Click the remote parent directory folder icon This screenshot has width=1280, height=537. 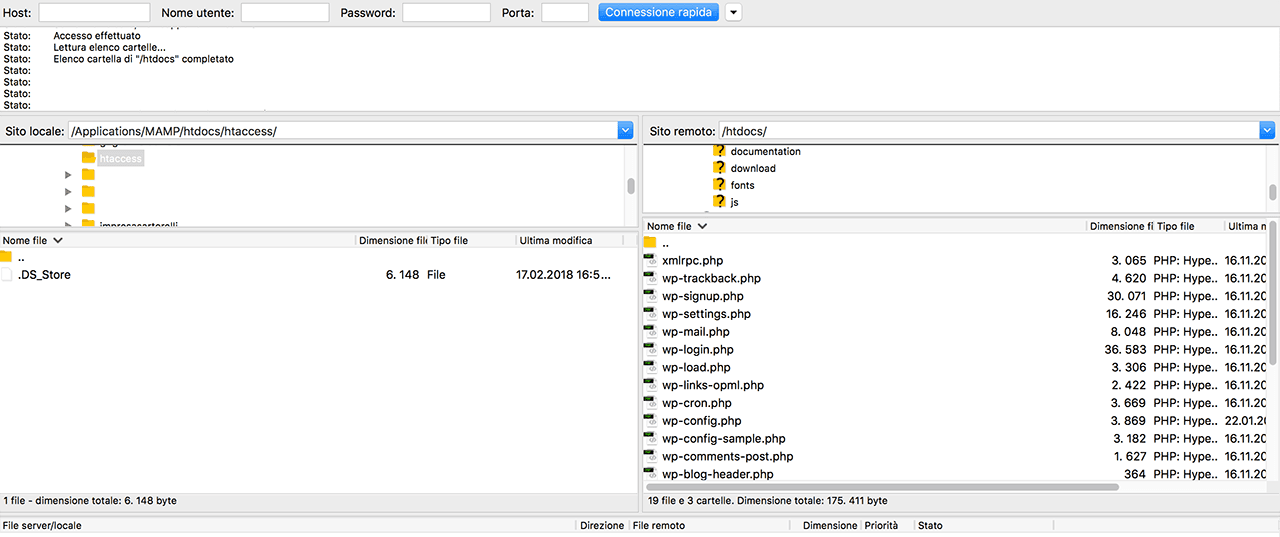651,243
